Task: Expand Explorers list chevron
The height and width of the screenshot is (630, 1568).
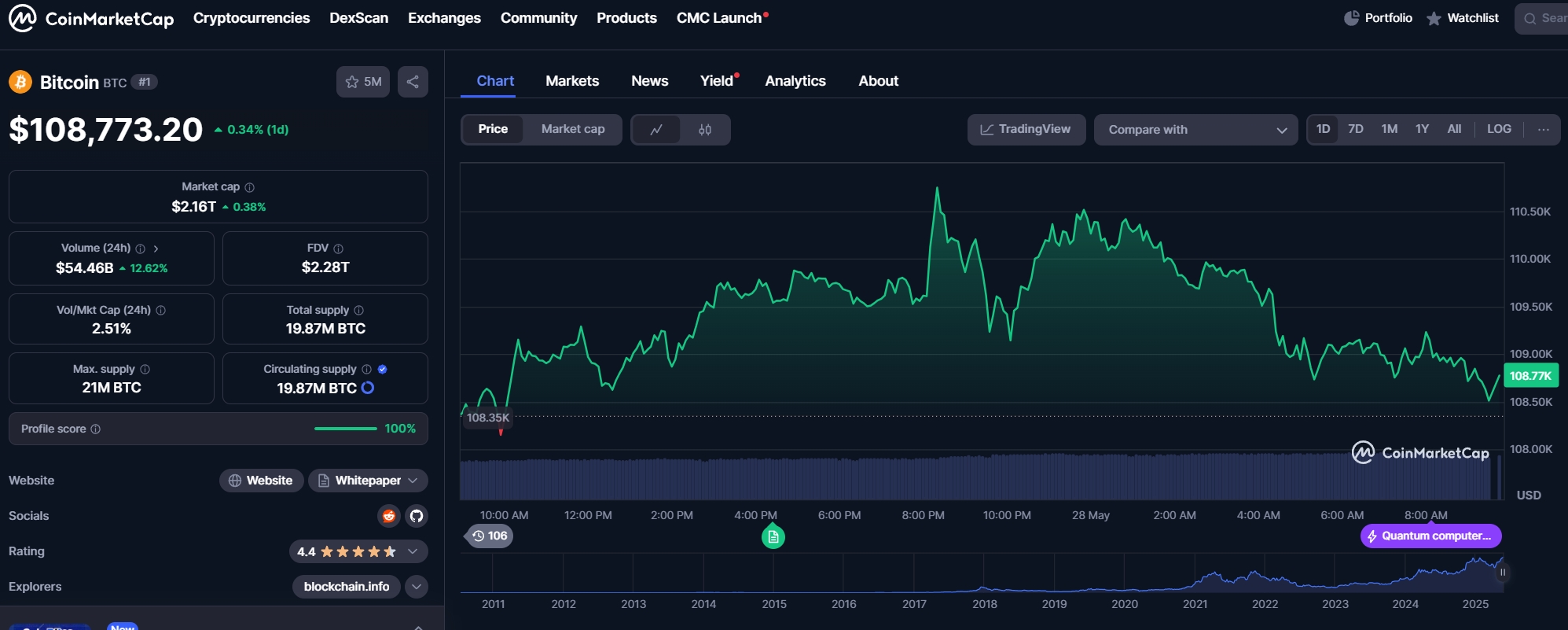Action: click(x=417, y=587)
